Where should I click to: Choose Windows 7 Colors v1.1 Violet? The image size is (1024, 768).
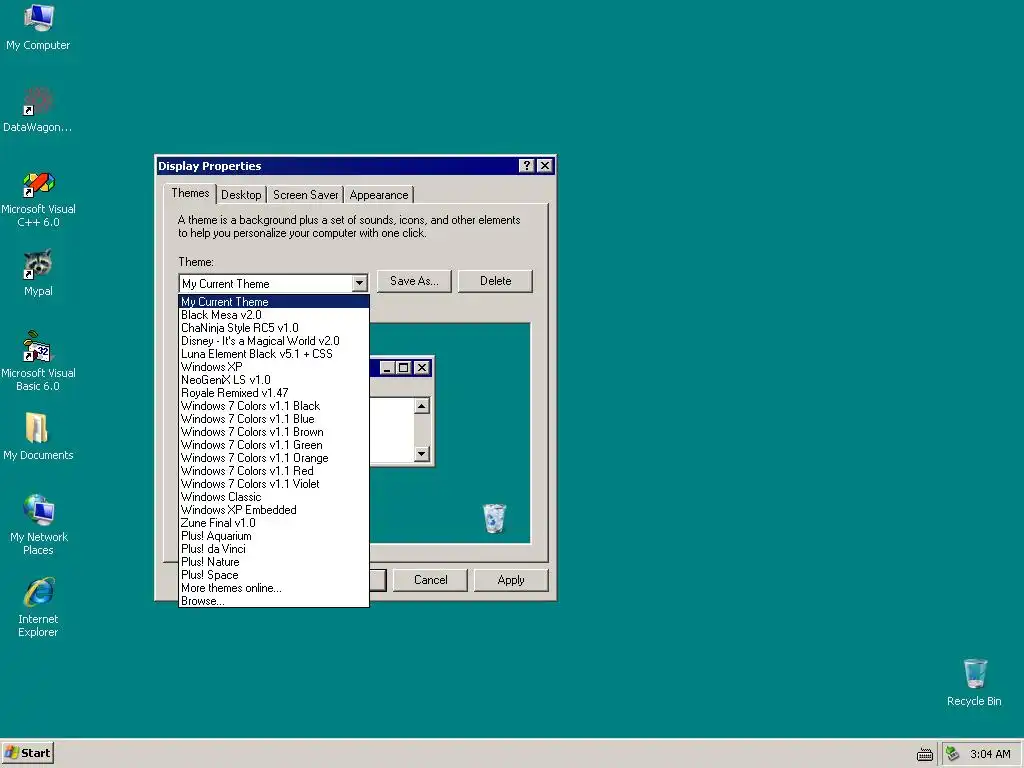point(274,484)
